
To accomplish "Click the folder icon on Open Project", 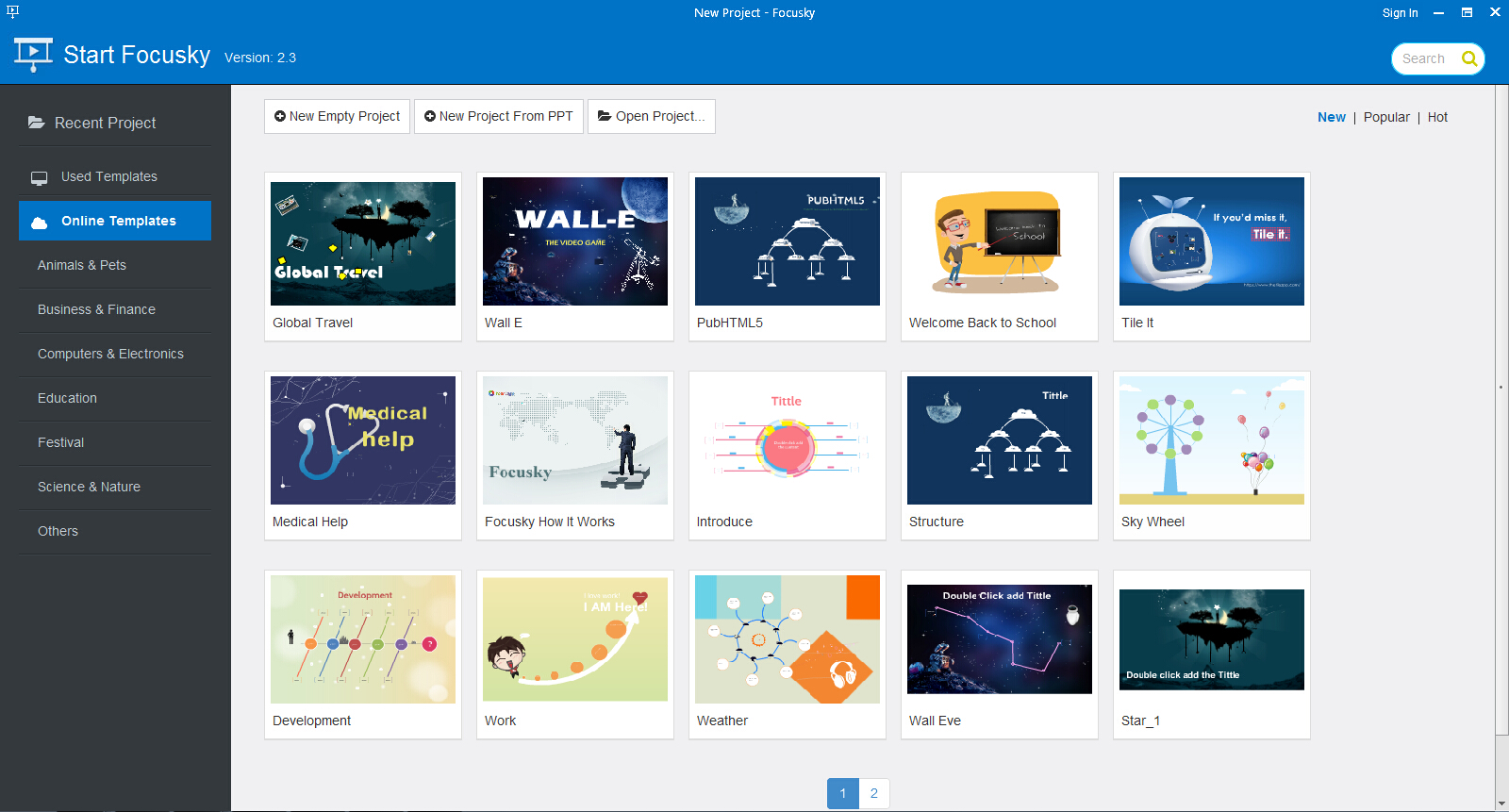I will tap(605, 116).
